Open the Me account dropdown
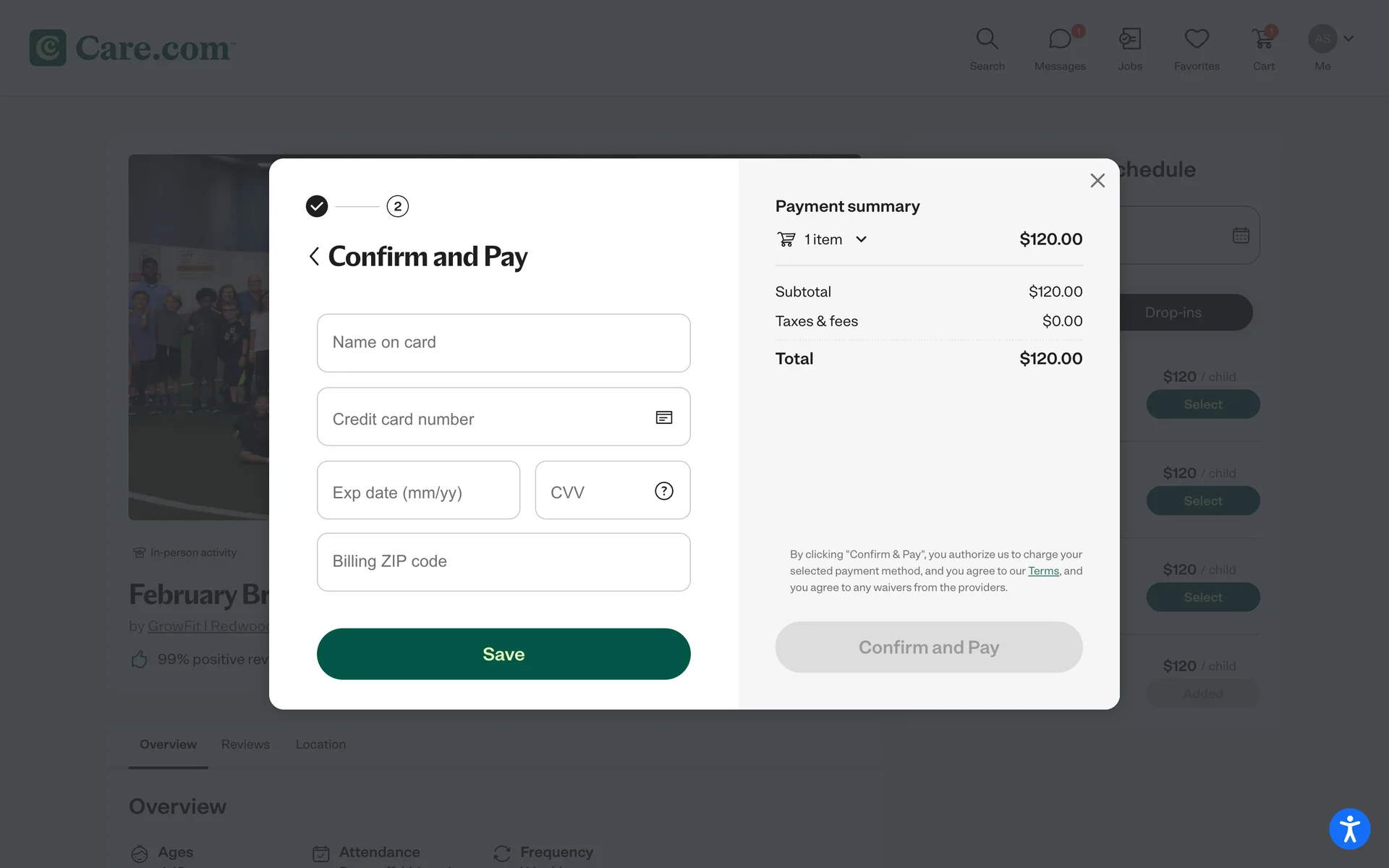 pyautogui.click(x=1330, y=39)
